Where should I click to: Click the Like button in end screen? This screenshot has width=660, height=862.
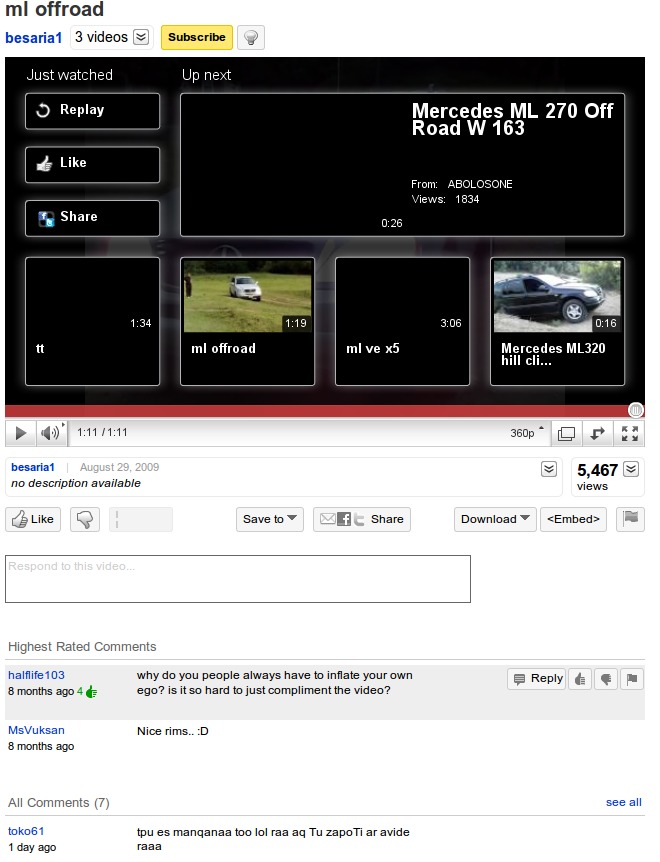pyautogui.click(x=92, y=164)
